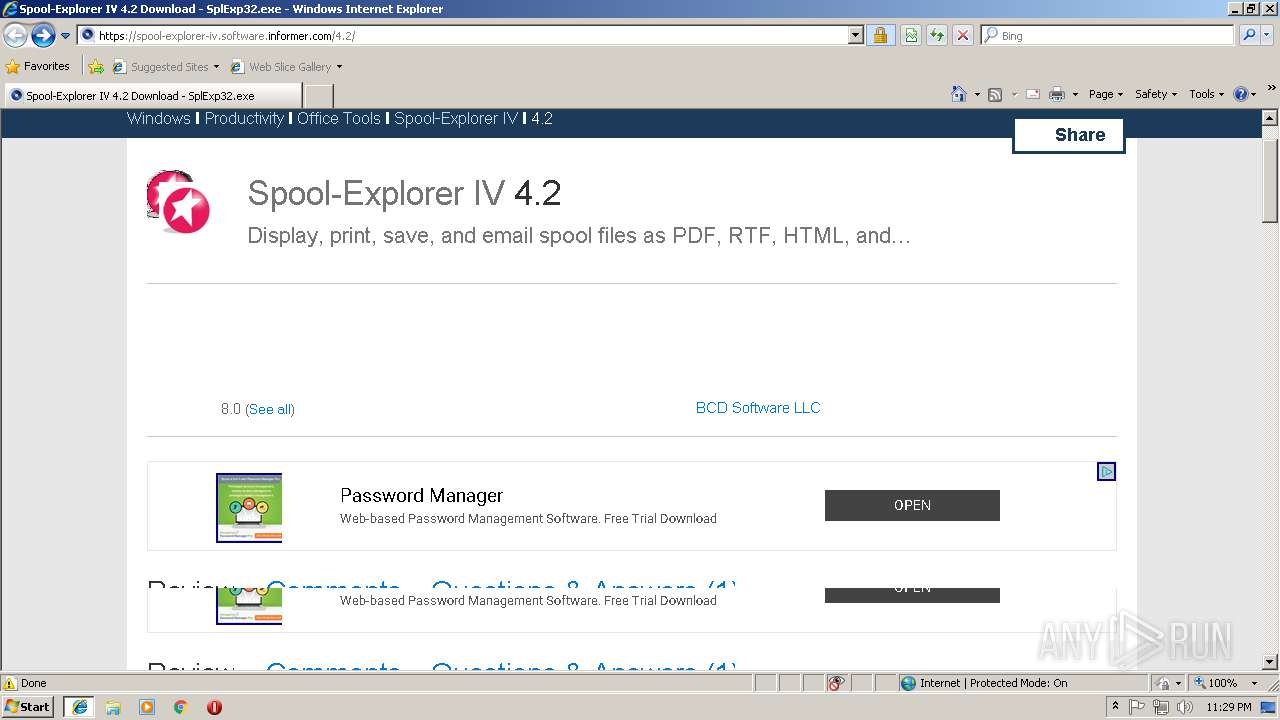Click the Spool-Explorer IV app logo
The width and height of the screenshot is (1280, 720).
pos(178,202)
